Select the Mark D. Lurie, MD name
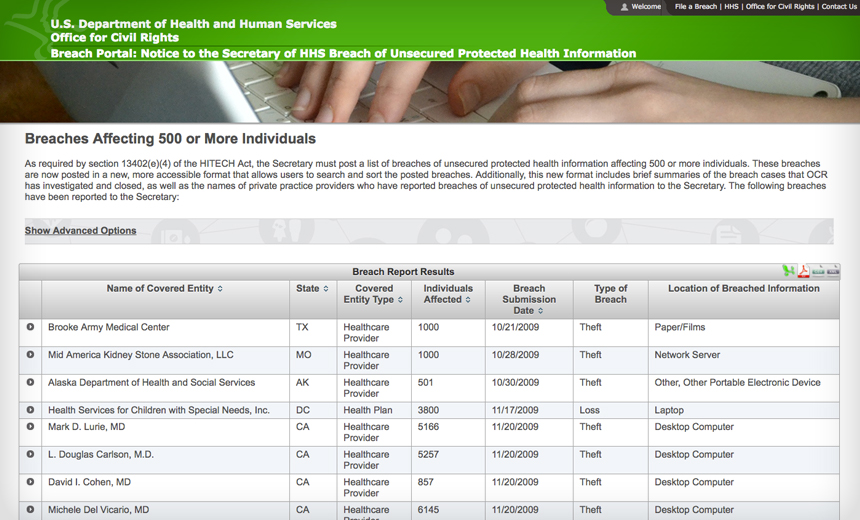The image size is (860, 520). click(86, 427)
